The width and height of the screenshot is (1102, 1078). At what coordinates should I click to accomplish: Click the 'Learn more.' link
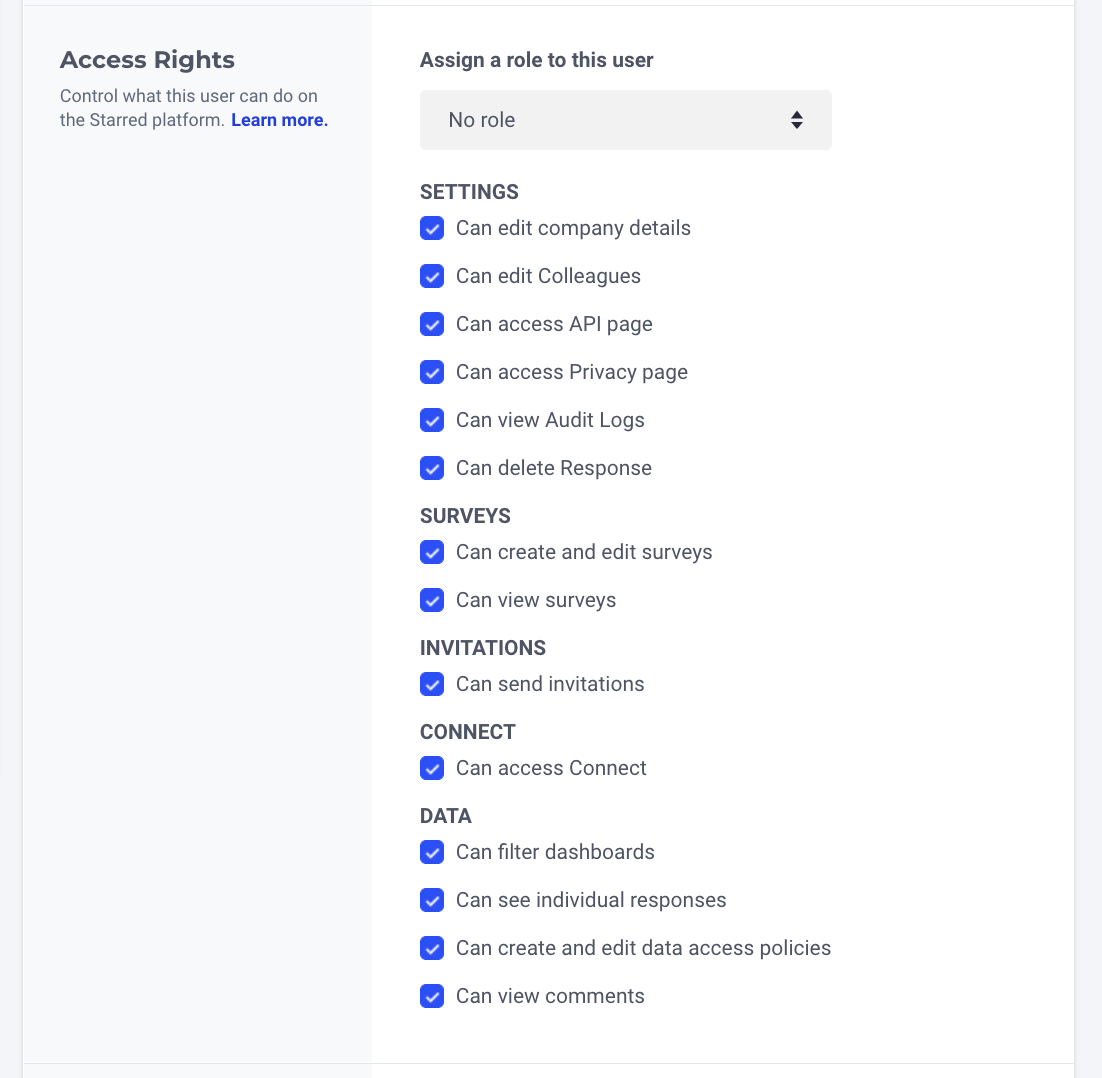[279, 120]
